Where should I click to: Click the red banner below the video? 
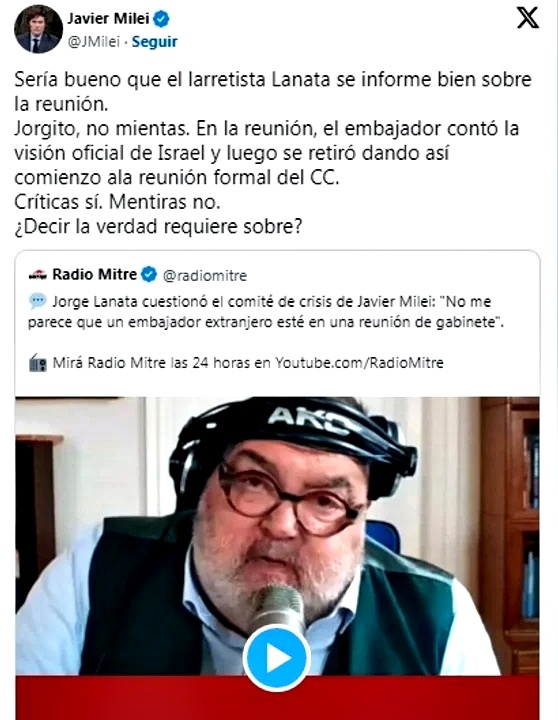click(x=277, y=698)
